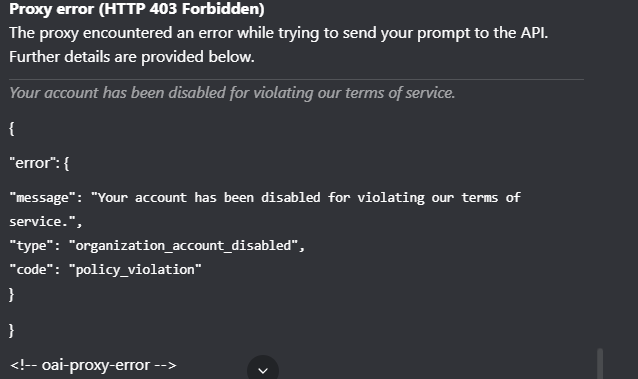The image size is (638, 379).
Task: Click the "type" key in the JSON
Action: click(31, 246)
